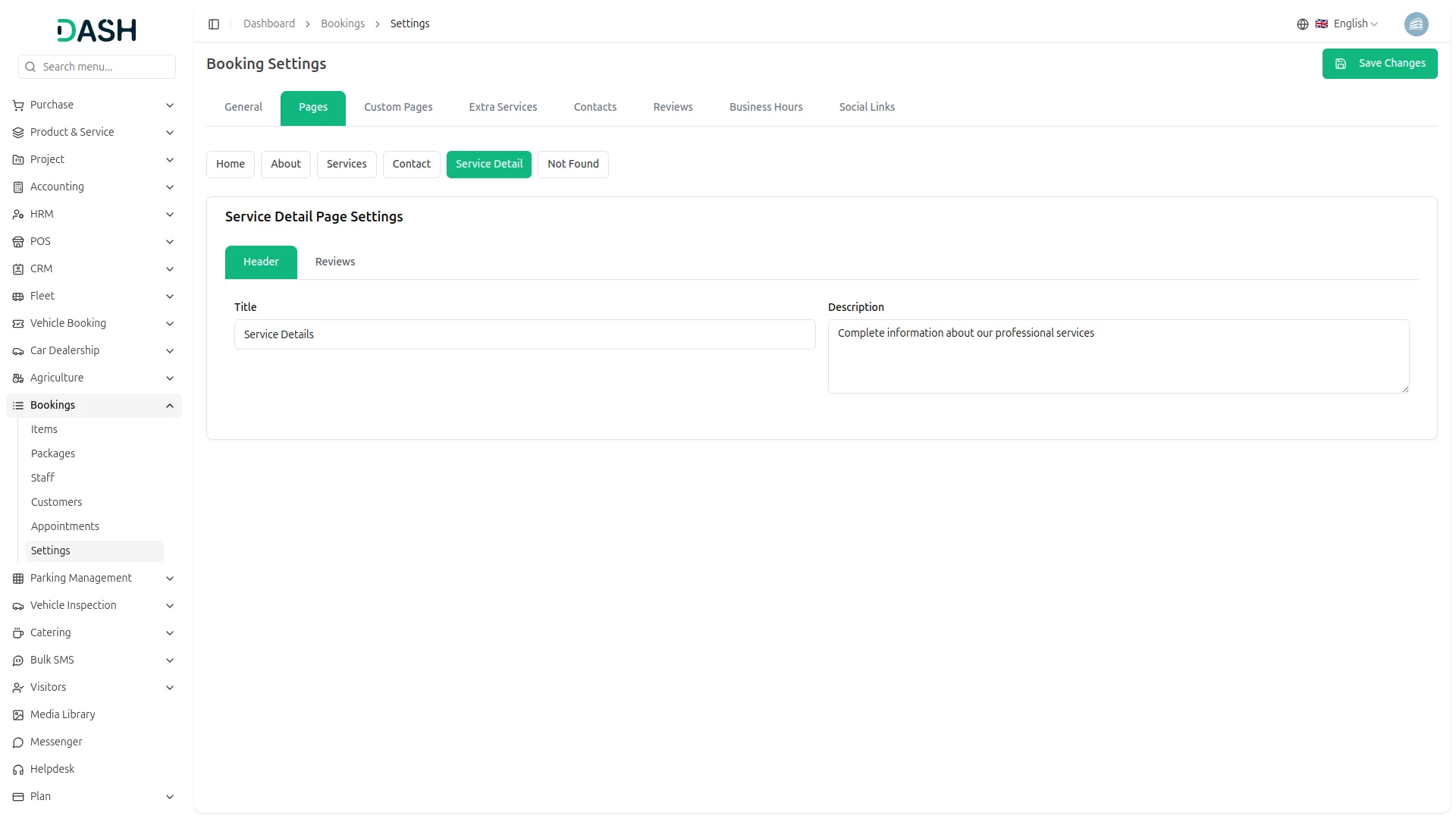1456x819 pixels.
Task: Click the sidebar collapse toggle icon
Action: [214, 24]
